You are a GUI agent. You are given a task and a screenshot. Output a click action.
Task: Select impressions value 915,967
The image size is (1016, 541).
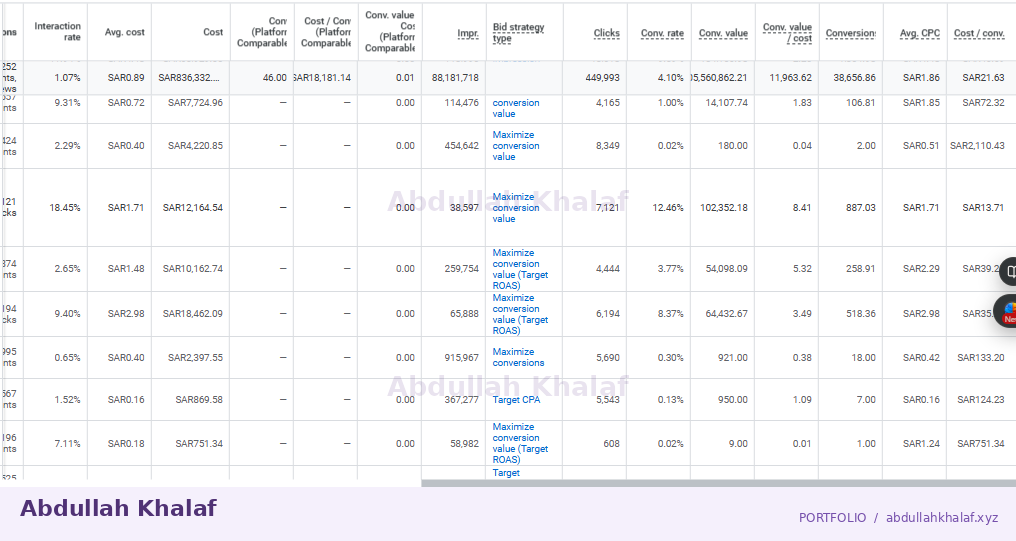click(461, 358)
